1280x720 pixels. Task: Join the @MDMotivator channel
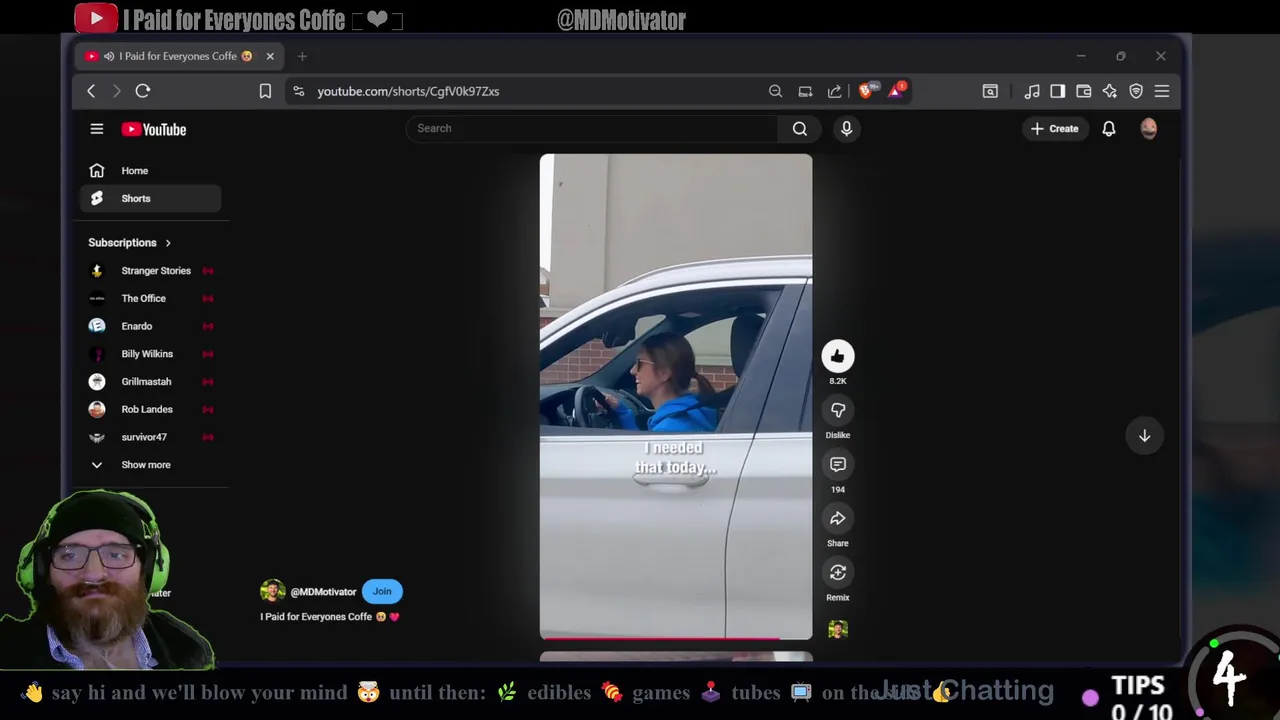coord(382,591)
